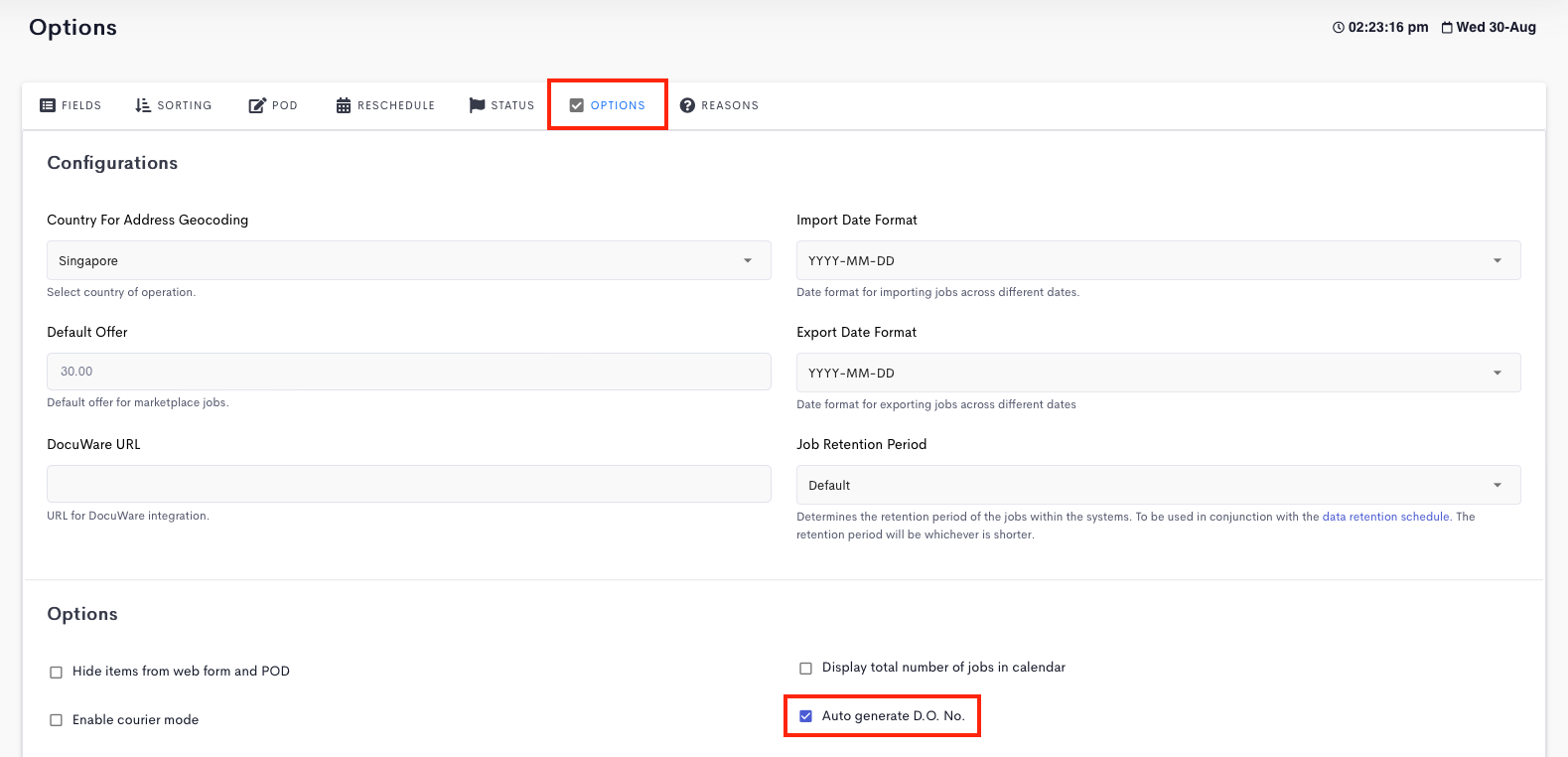Click the Singapore dropdown arrow
This screenshot has height=757, width=1568.
point(748,260)
